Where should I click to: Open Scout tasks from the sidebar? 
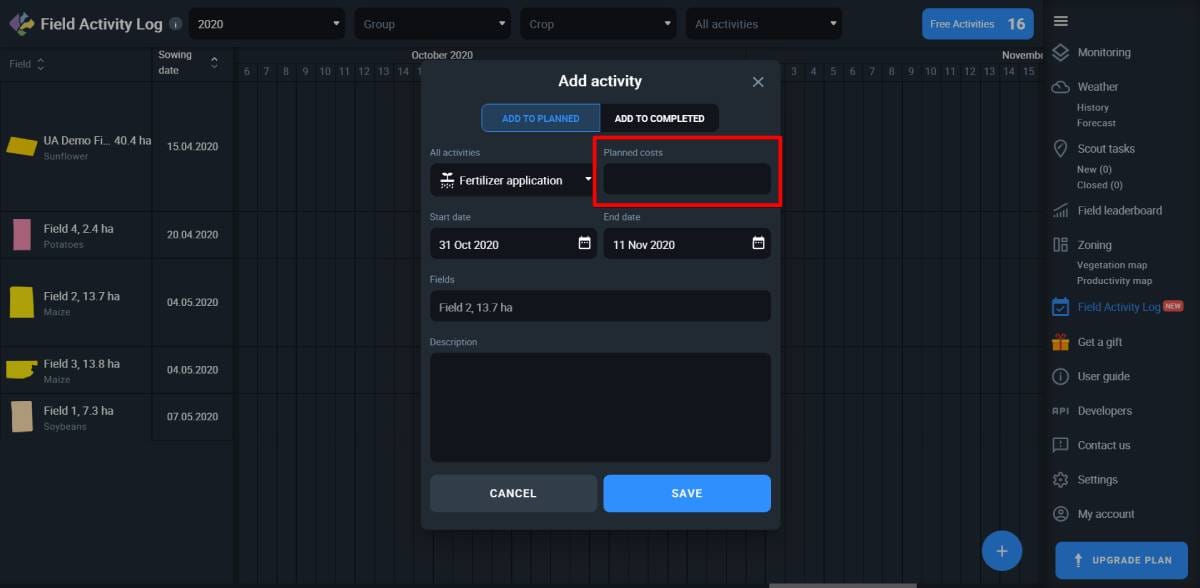click(x=1060, y=148)
